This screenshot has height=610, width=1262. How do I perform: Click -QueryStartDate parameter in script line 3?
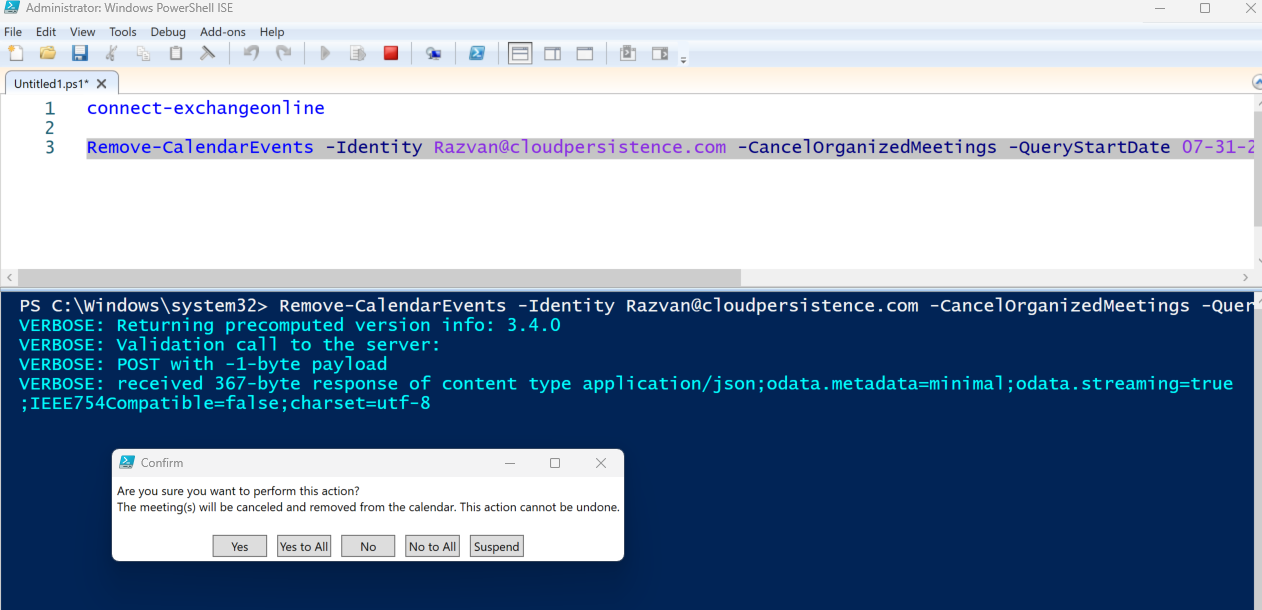click(1089, 147)
